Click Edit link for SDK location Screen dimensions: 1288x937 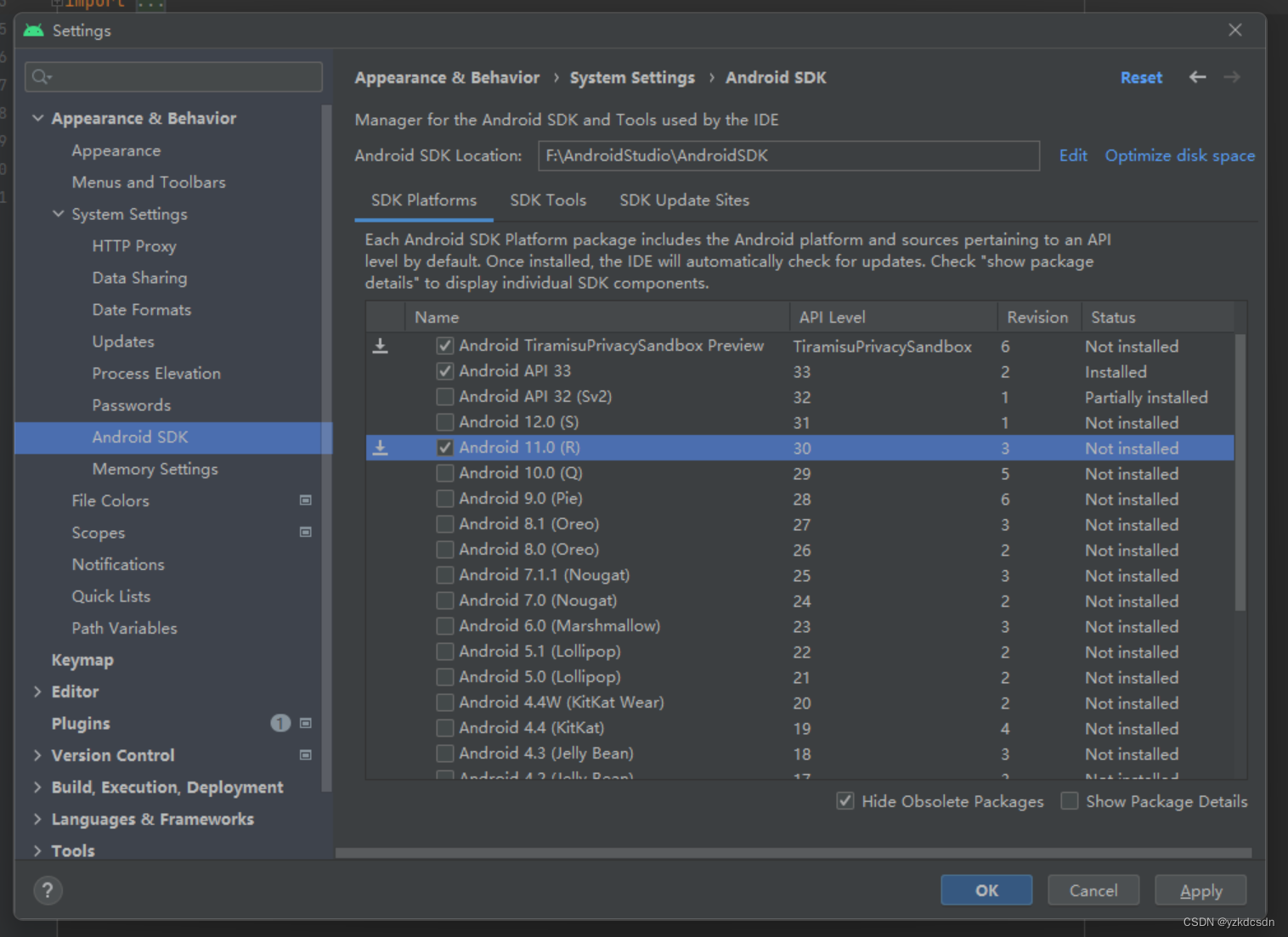[x=1073, y=155]
